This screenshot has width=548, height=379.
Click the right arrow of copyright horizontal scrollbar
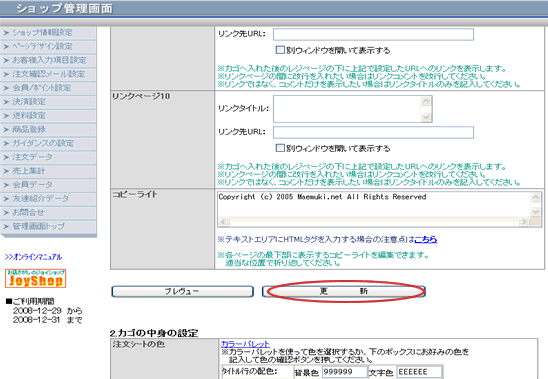pyautogui.click(x=523, y=222)
